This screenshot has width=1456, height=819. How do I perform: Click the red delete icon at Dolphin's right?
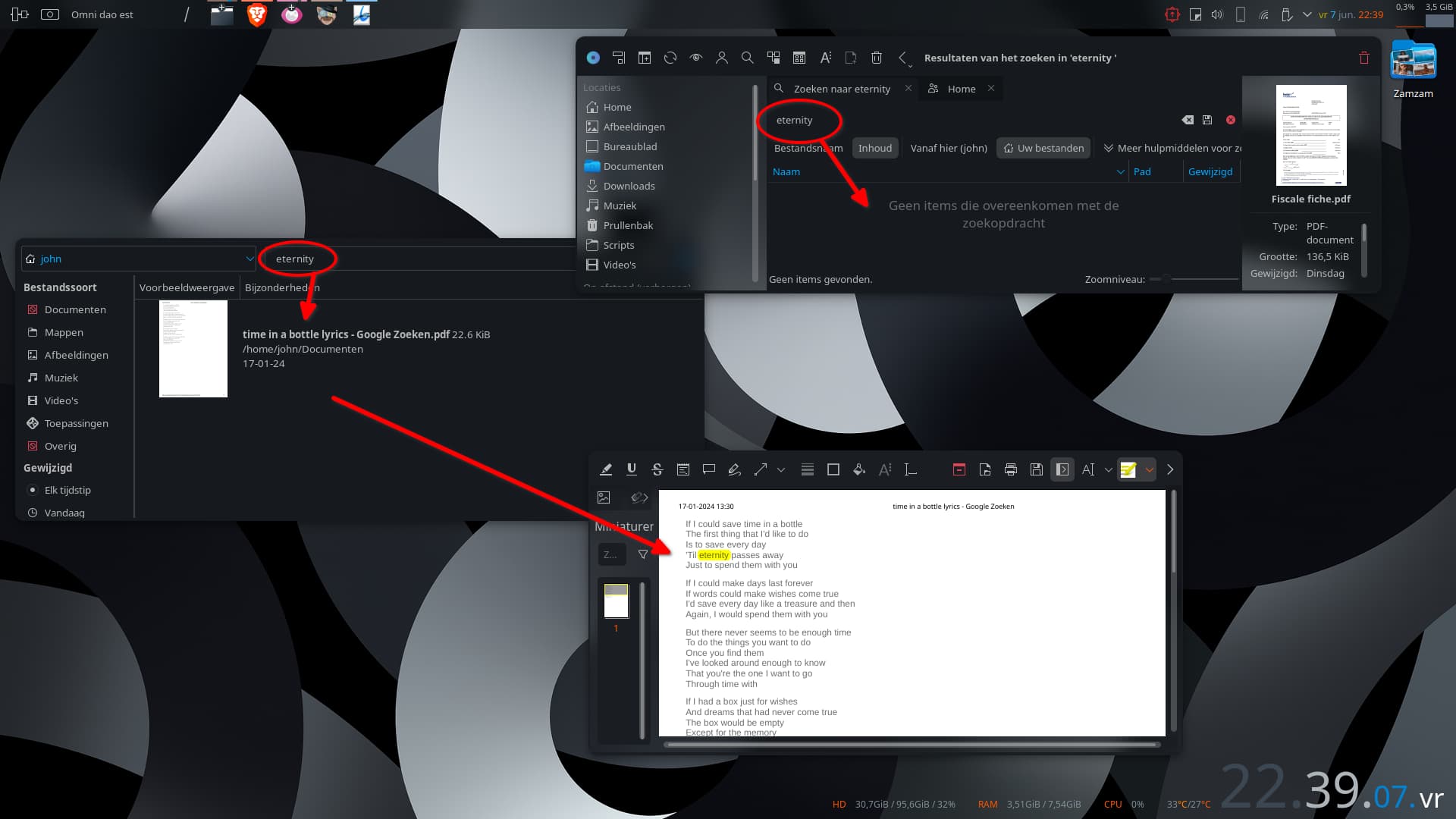pyautogui.click(x=1364, y=58)
